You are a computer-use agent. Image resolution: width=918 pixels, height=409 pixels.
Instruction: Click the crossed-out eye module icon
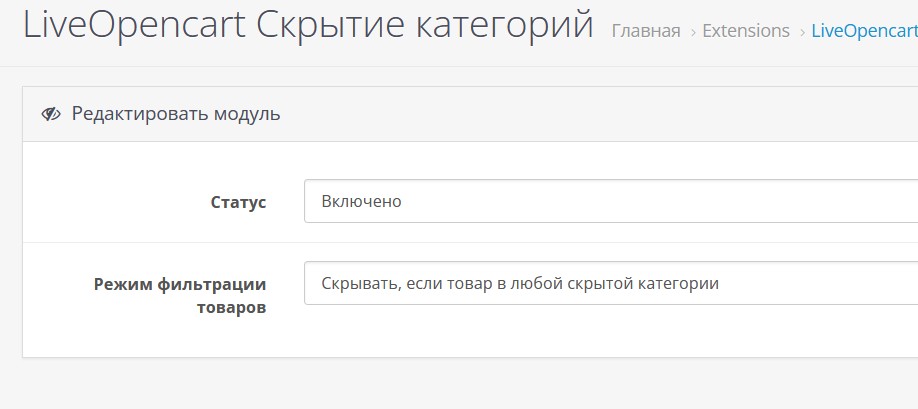[x=51, y=114]
